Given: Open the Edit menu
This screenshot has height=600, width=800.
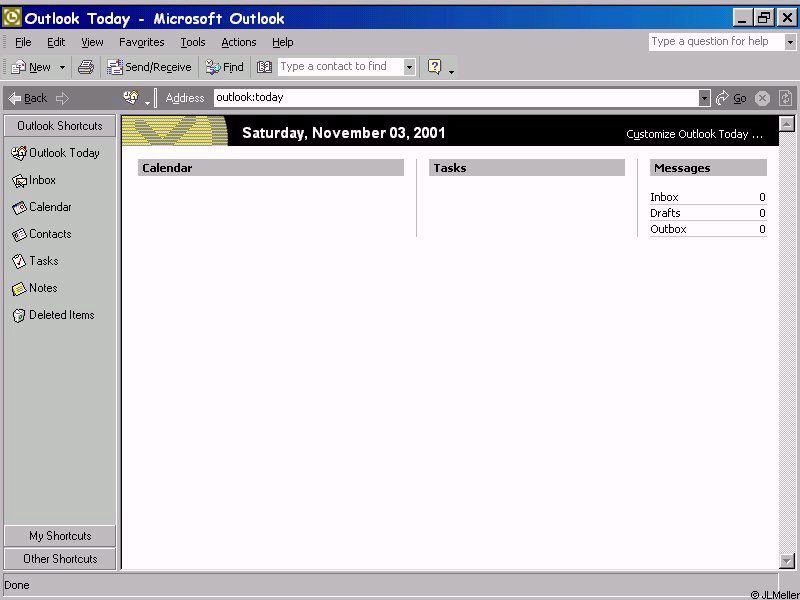Looking at the screenshot, I should 56,42.
